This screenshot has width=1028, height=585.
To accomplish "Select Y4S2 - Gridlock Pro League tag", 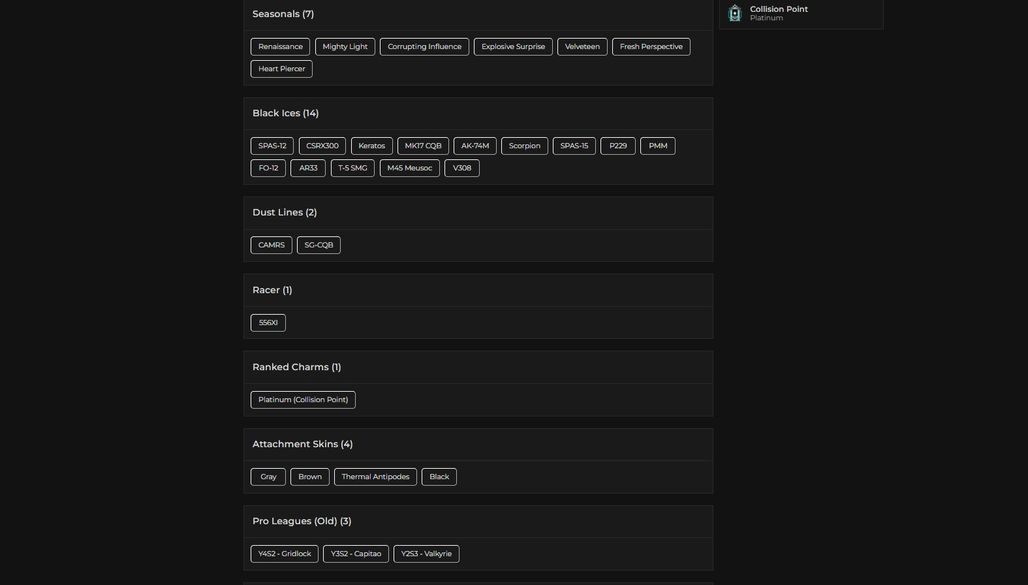I will point(285,554).
